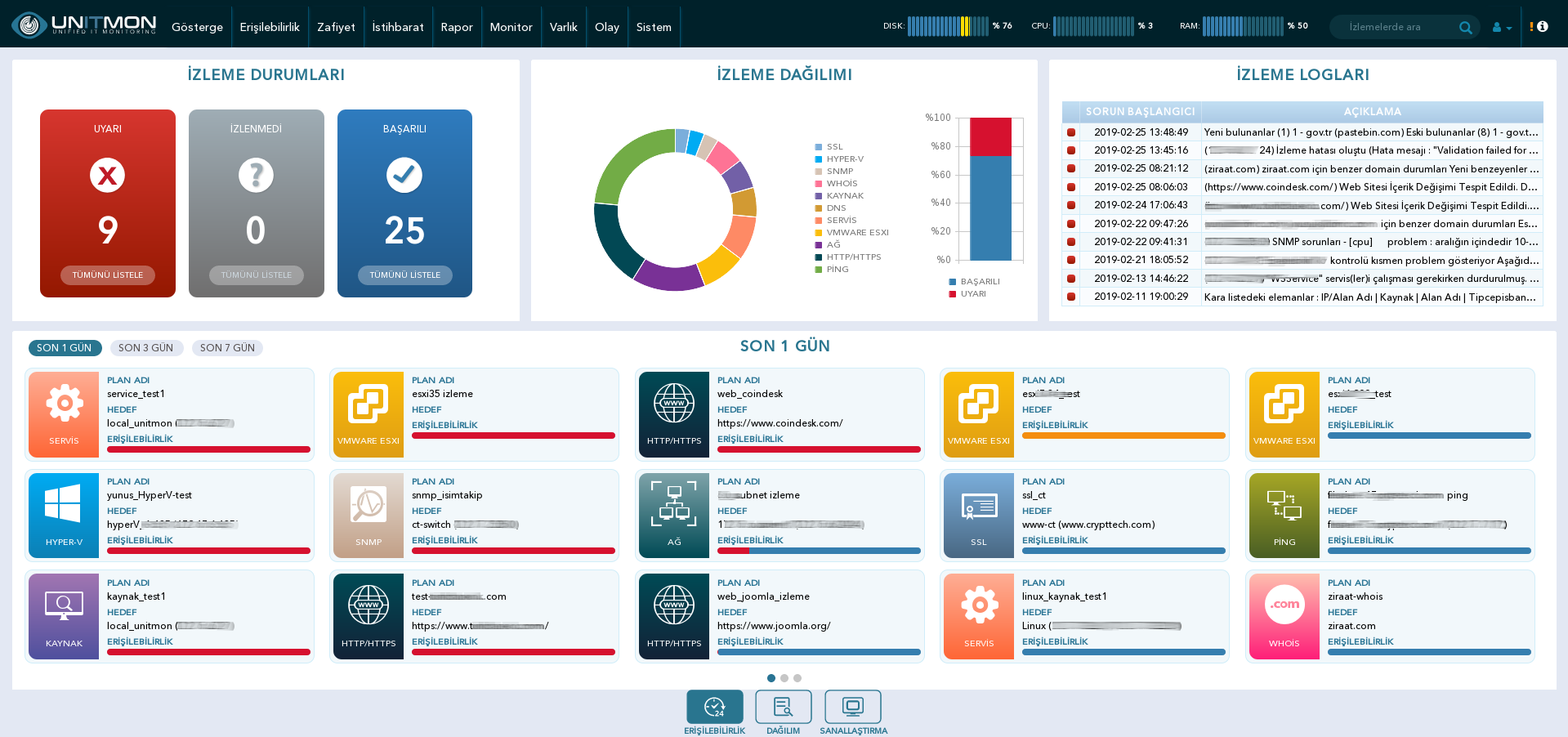
Task: List all İZLENMEDİ monitors
Action: tap(256, 275)
